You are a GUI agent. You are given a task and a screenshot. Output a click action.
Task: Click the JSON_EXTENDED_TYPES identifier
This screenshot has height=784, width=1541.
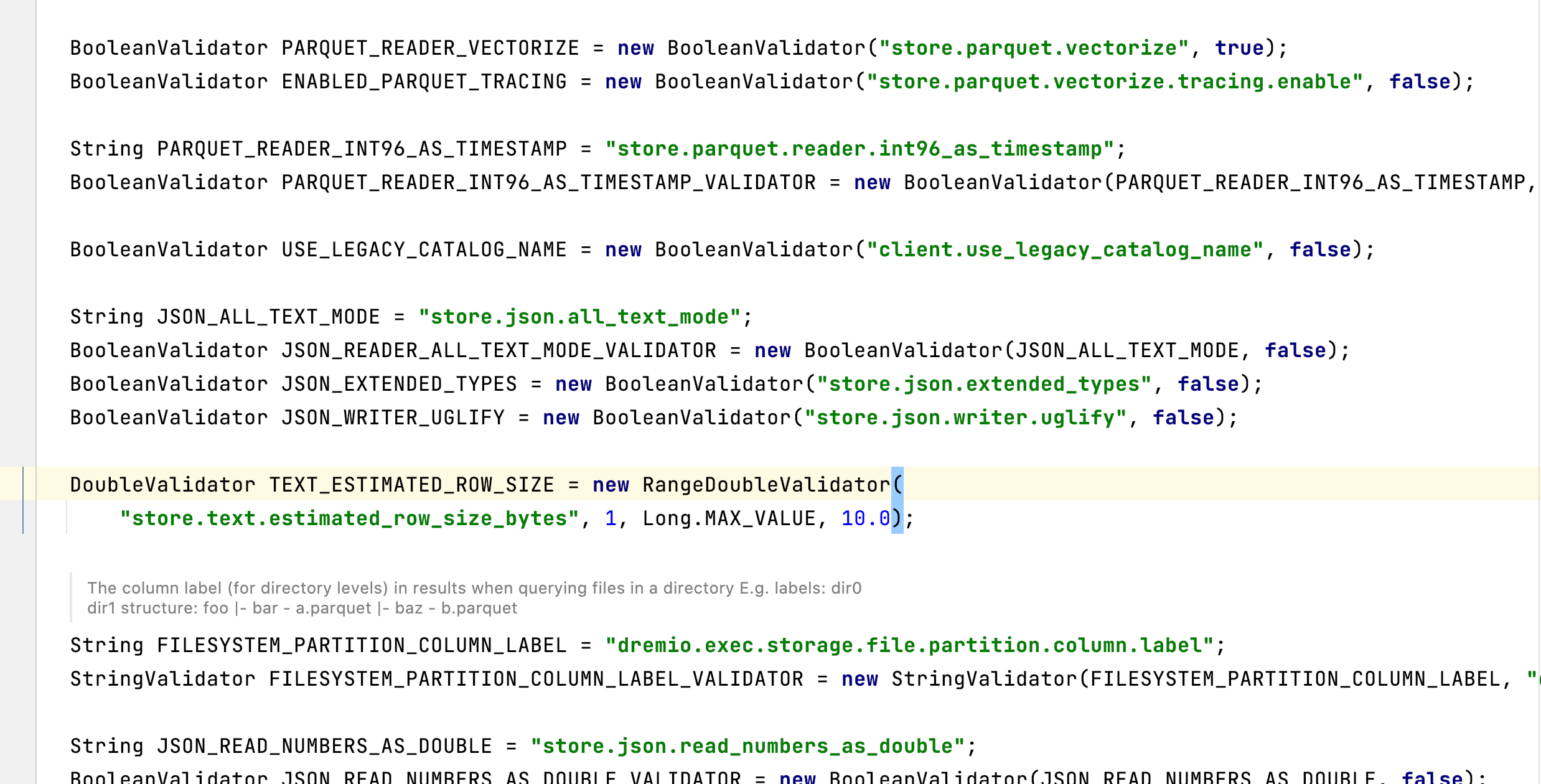399,384
